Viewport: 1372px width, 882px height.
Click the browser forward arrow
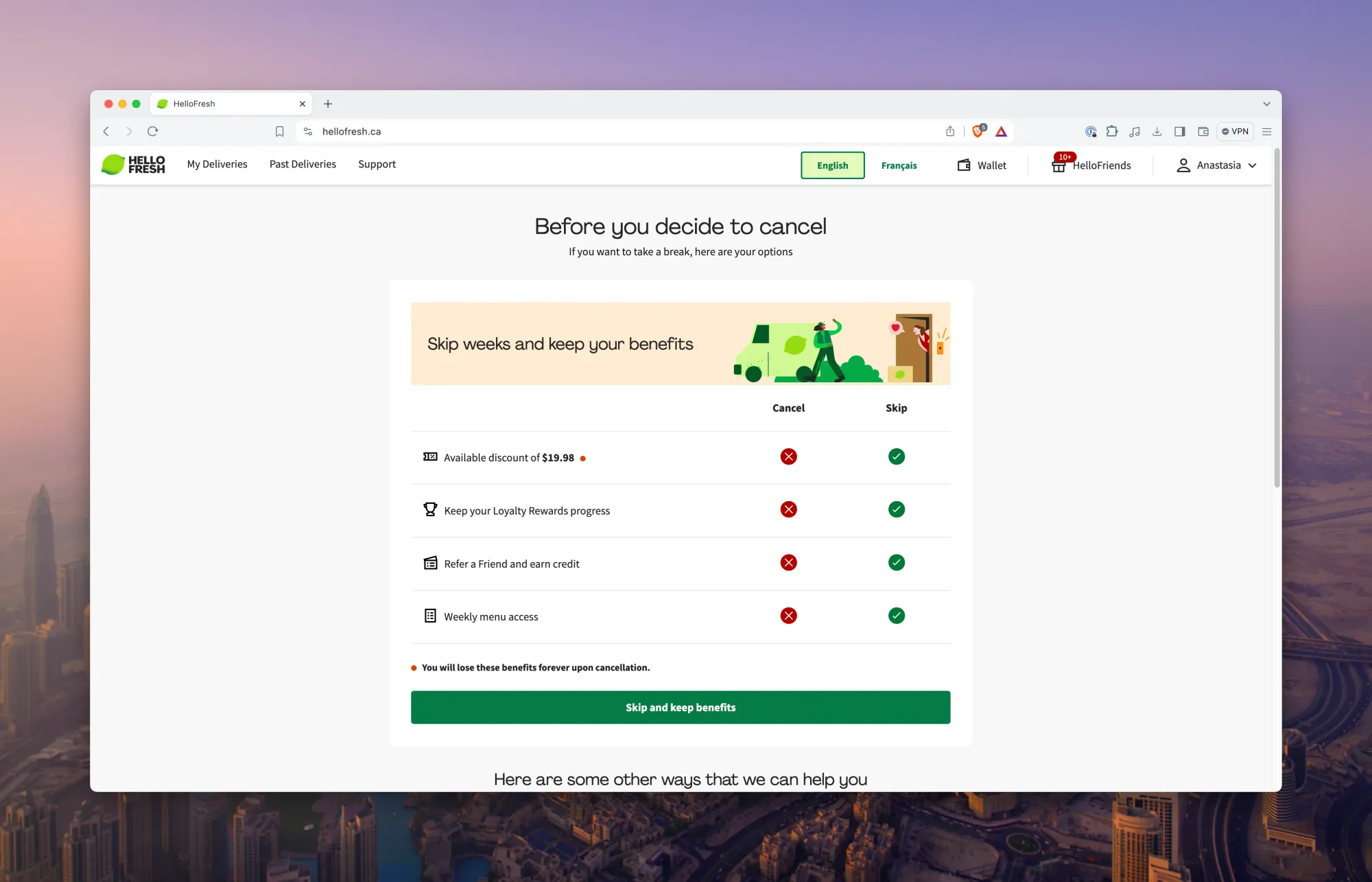point(129,131)
